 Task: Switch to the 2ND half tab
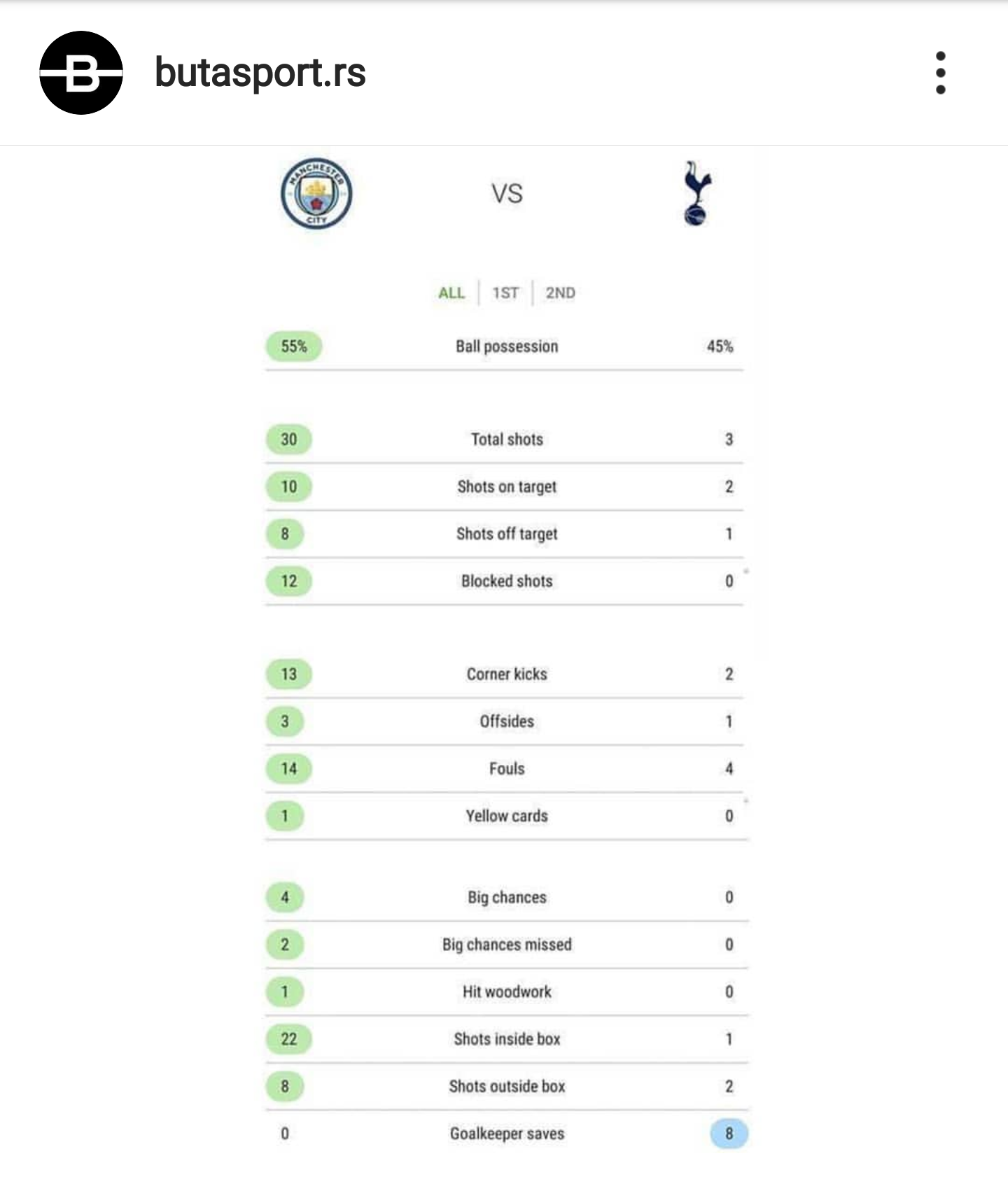point(561,293)
